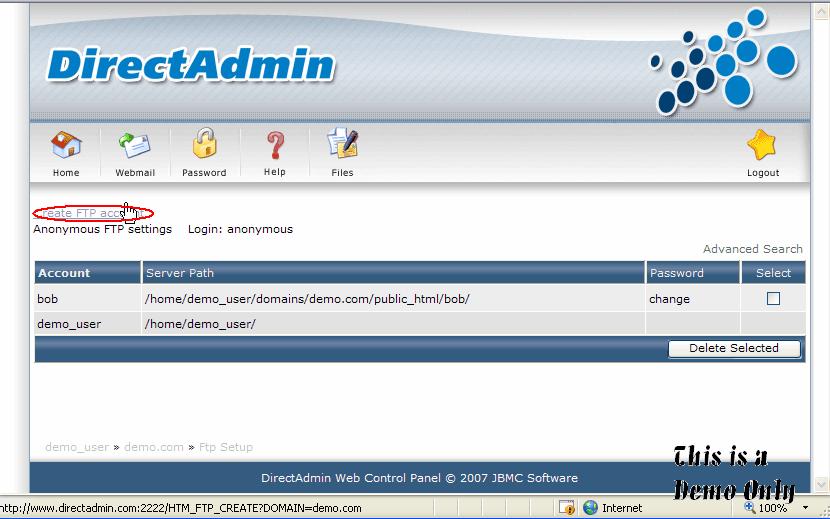This screenshot has height=519, width=830.
Task: Click the DirectAdmin Web Control Panel footer text
Action: coord(419,478)
